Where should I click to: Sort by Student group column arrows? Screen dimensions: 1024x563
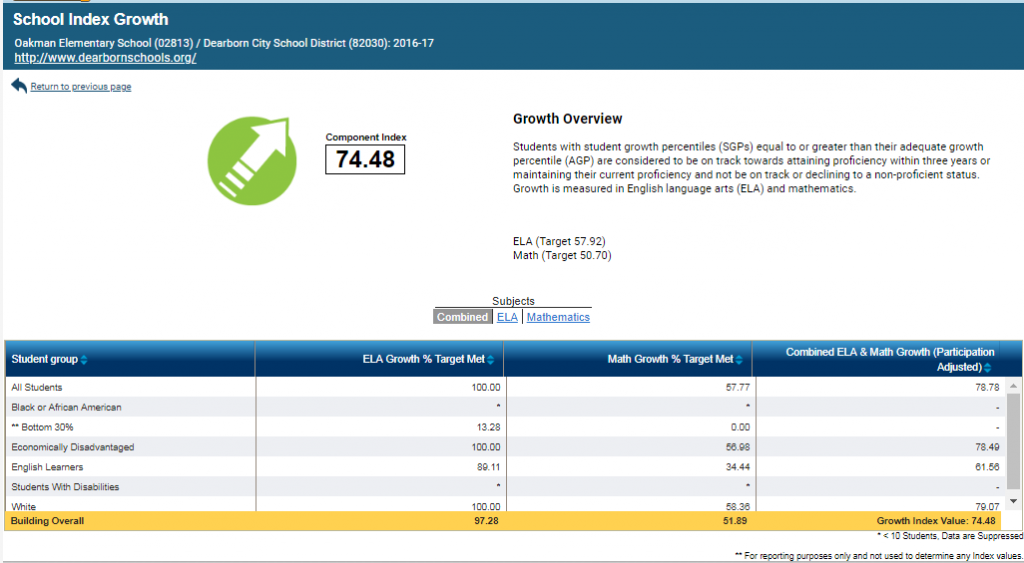point(84,360)
